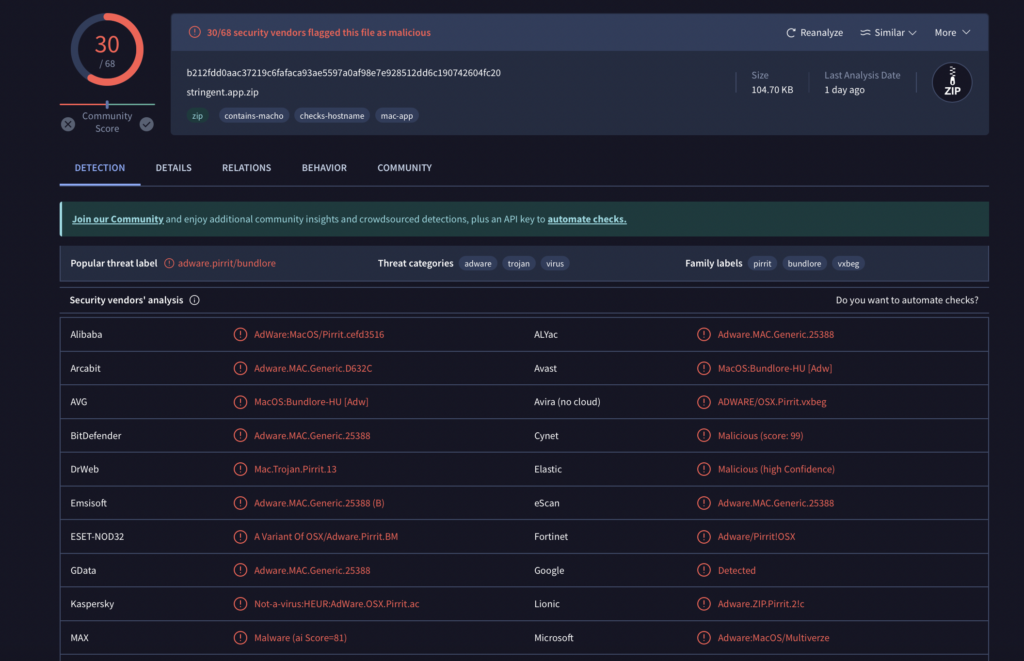Screen dimensions: 1024x661
Task: Click the alert icon in ALYac row
Action: 703,334
